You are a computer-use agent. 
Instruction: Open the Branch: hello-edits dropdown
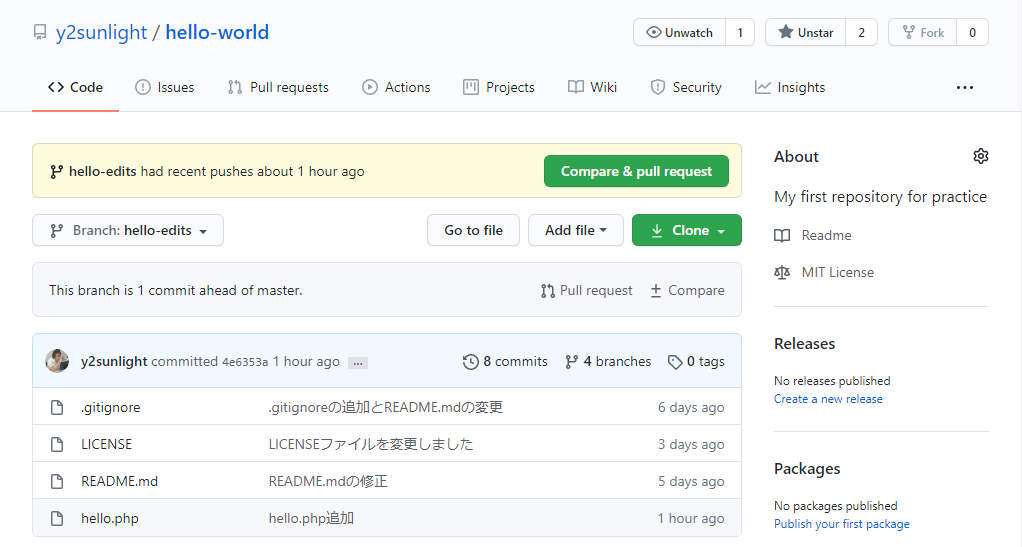click(128, 230)
